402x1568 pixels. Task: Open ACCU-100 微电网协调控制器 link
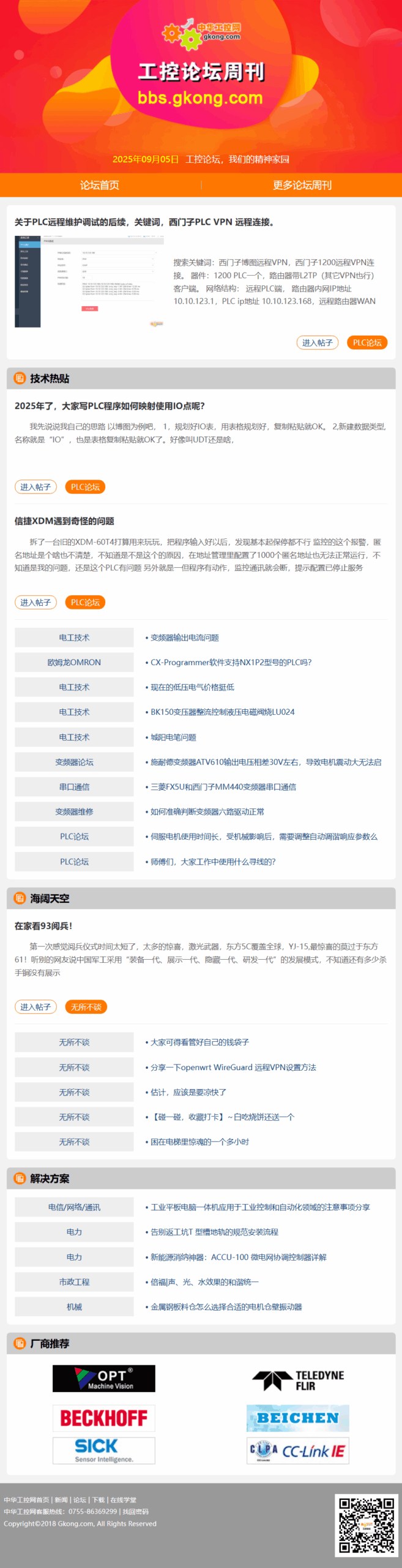238,1257
